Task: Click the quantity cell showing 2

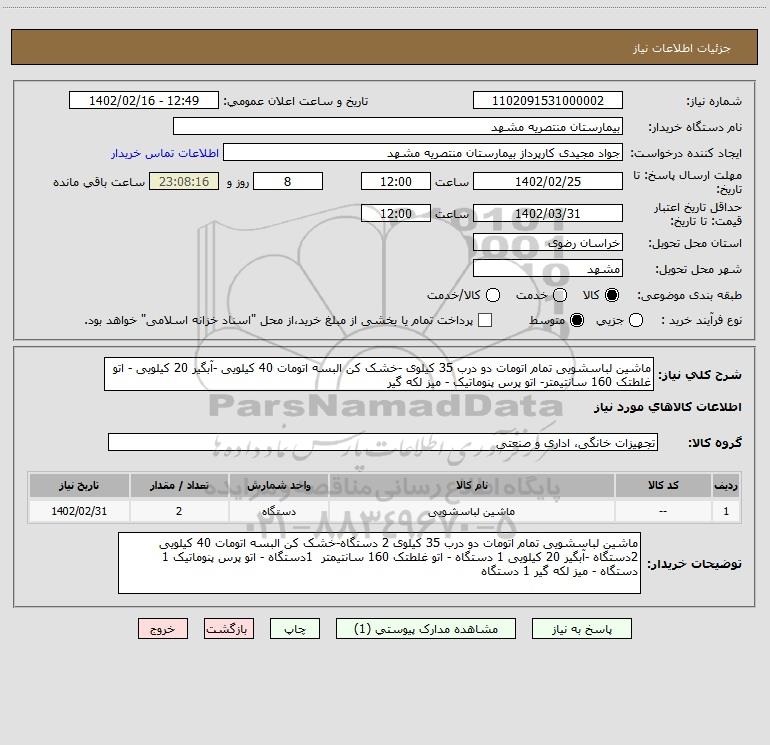Action: pos(179,511)
